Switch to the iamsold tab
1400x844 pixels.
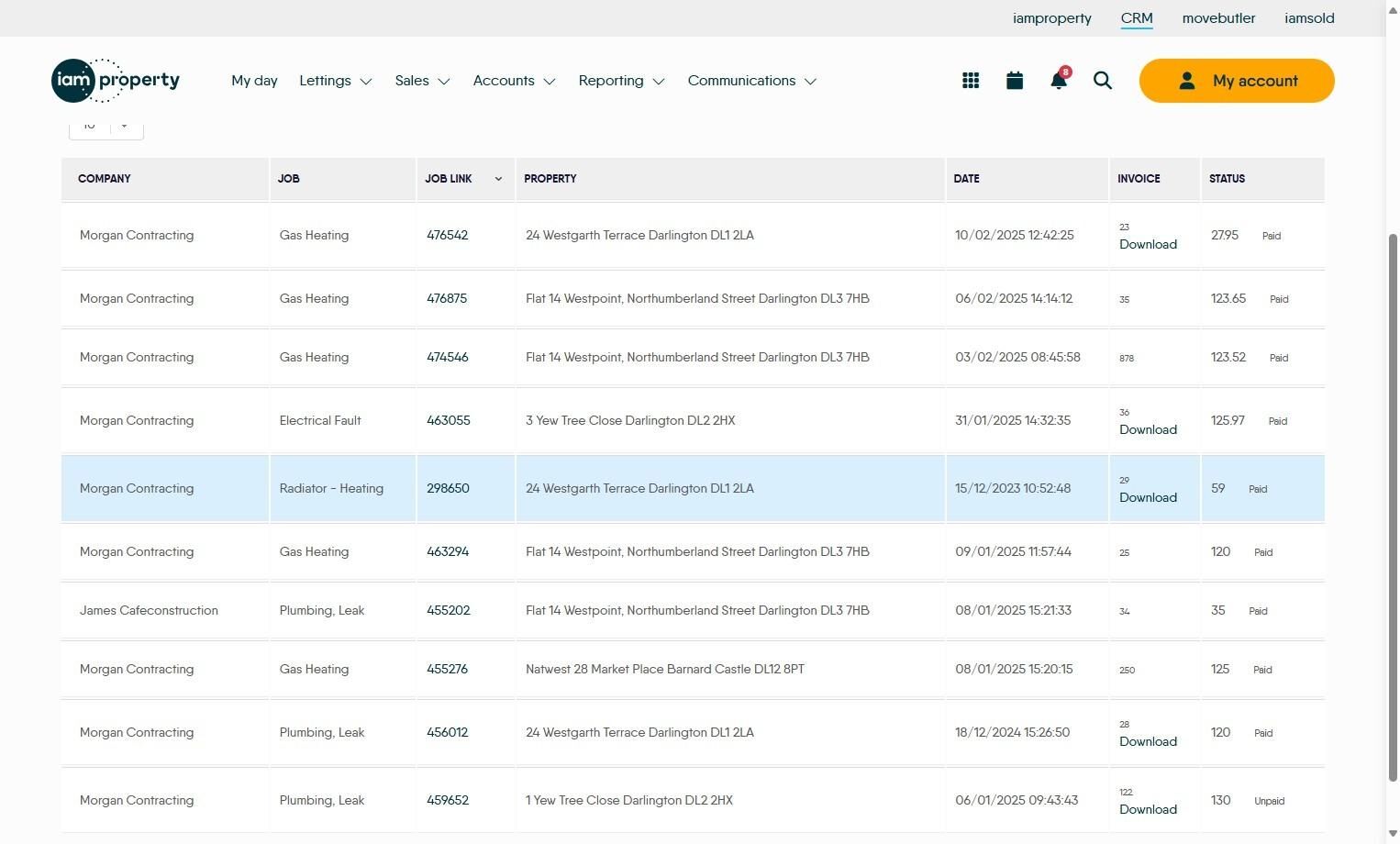1309,18
